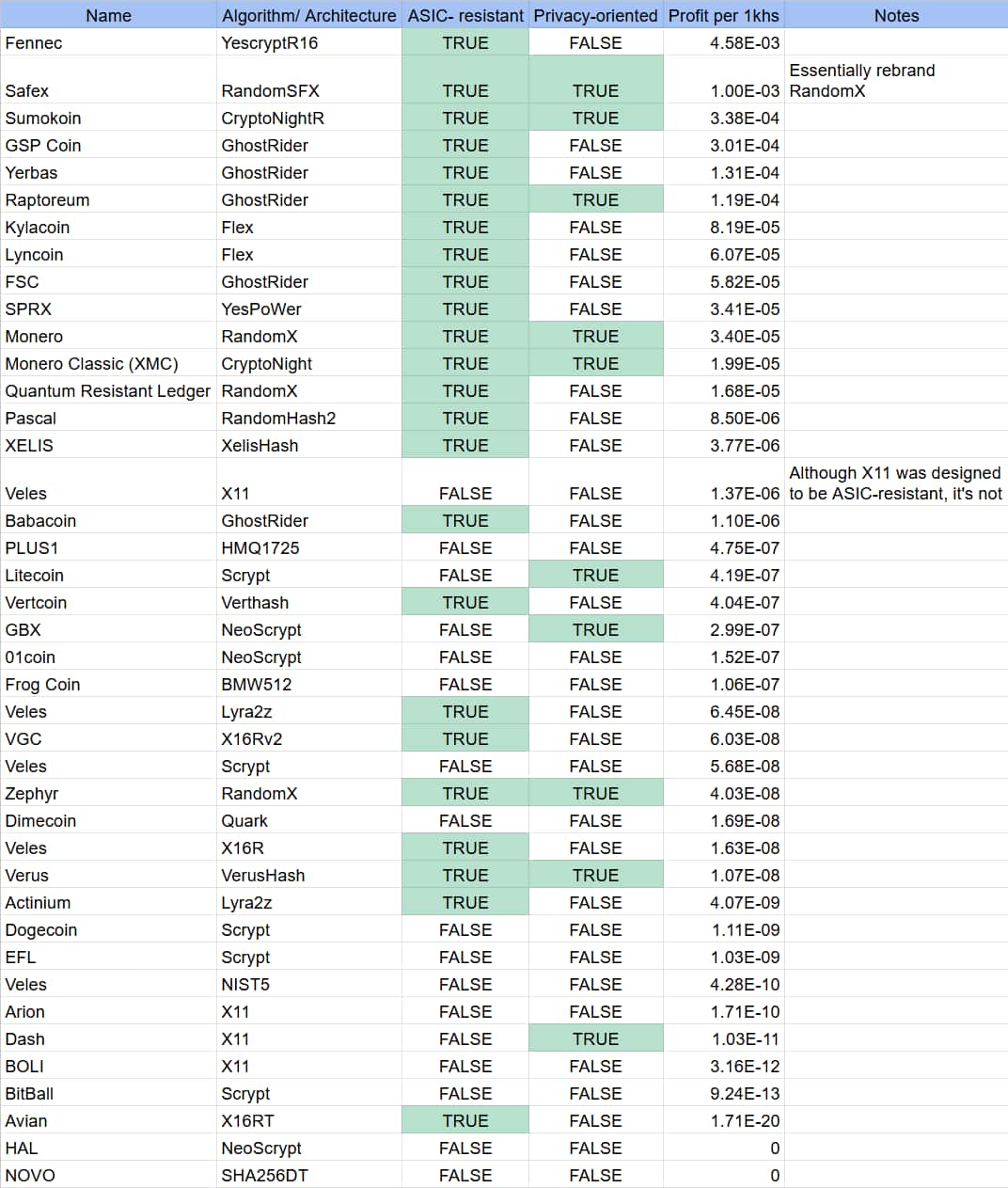Click the Fennec name cell

coord(34,43)
